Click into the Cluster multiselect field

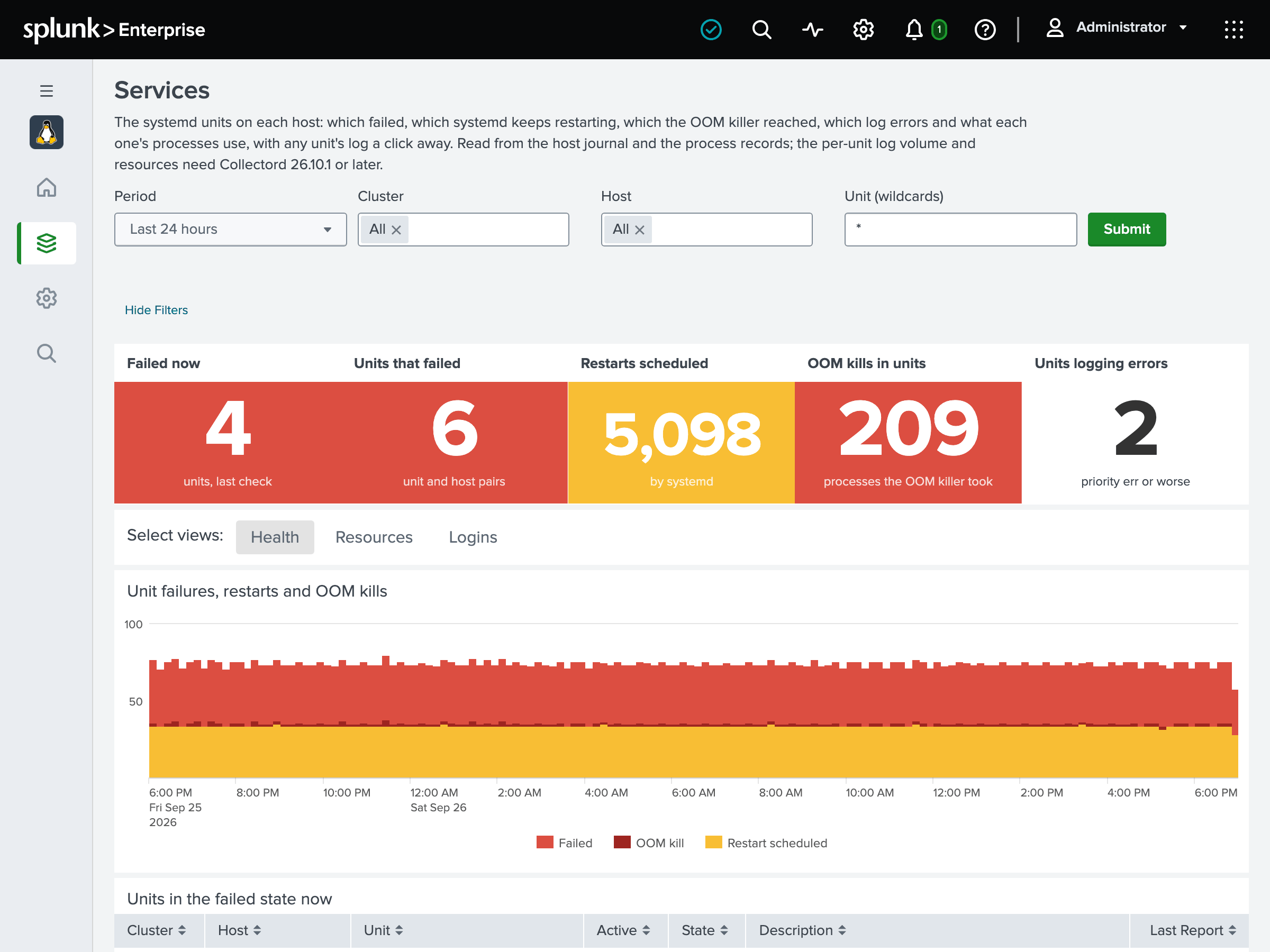[x=464, y=229]
